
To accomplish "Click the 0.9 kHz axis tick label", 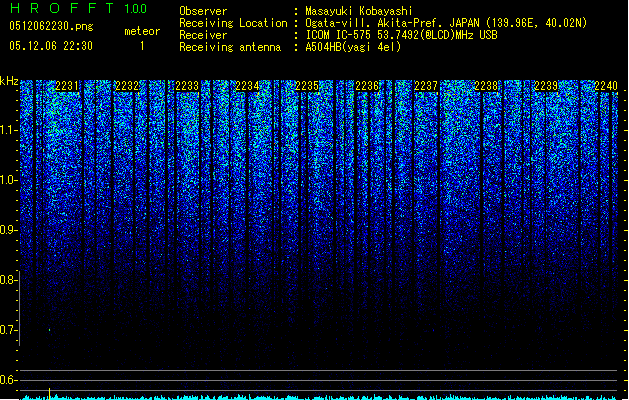I will coord(9,230).
